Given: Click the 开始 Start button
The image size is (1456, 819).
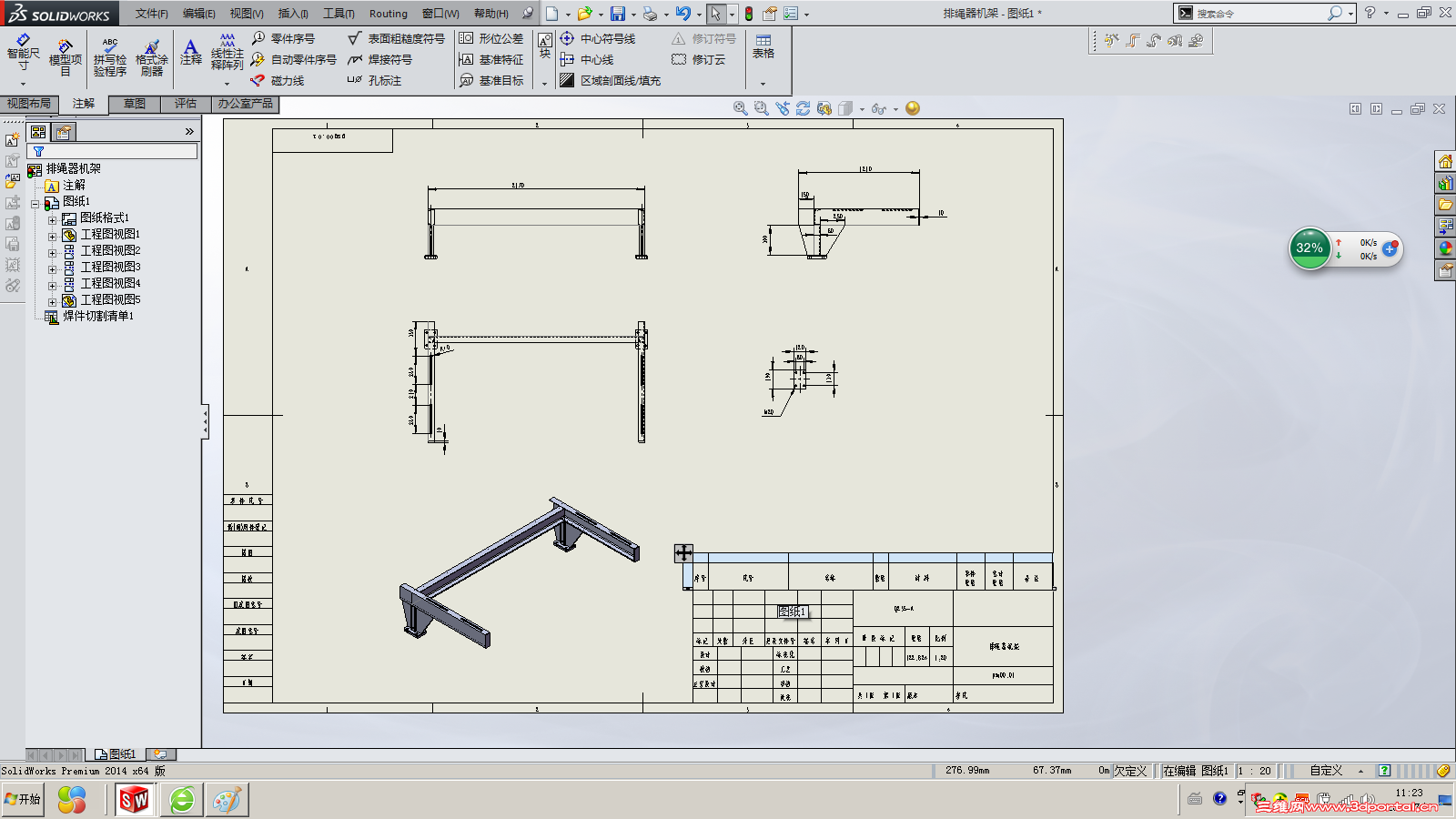Looking at the screenshot, I should [x=23, y=800].
